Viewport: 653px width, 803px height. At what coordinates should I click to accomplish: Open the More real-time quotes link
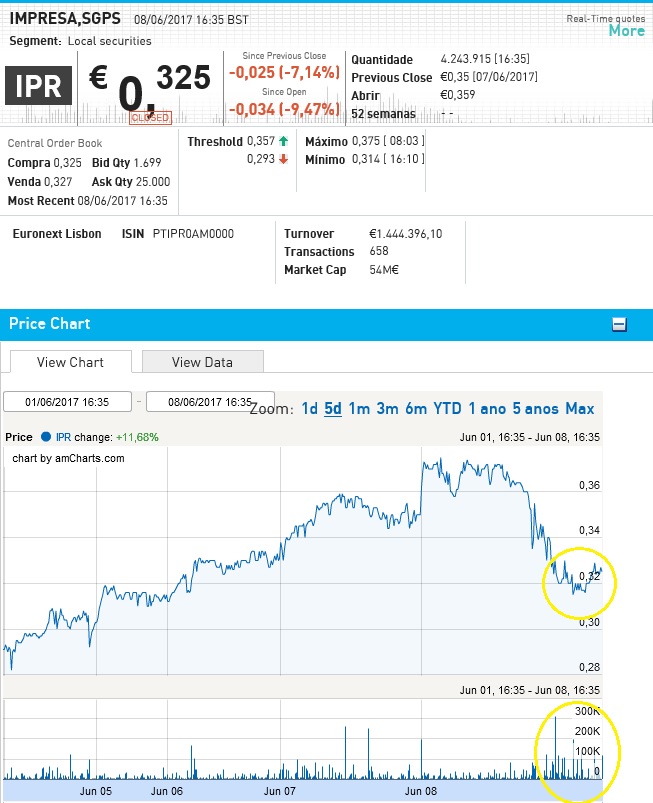coord(626,31)
